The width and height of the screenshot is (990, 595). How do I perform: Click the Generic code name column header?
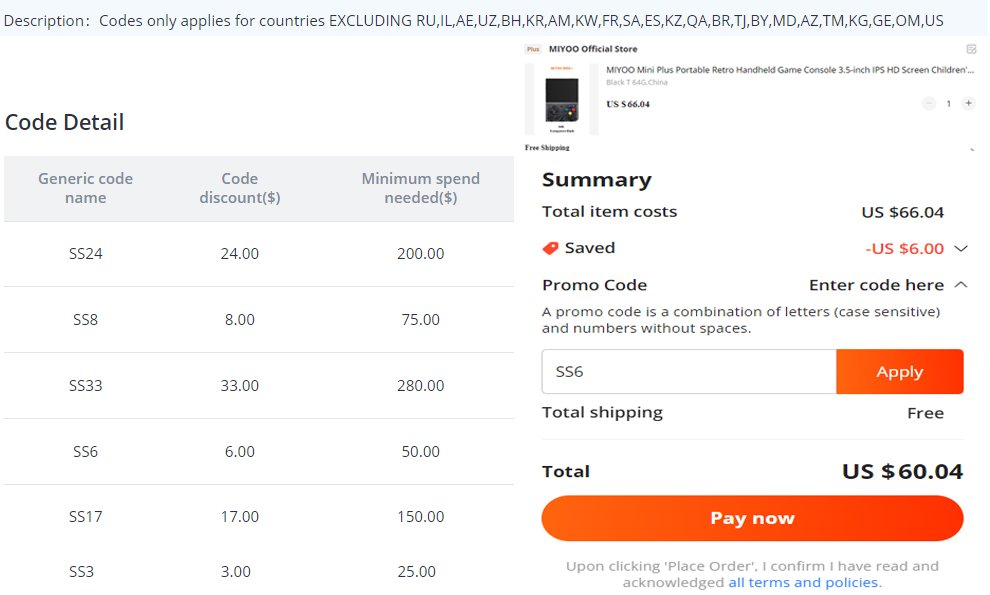tap(85, 188)
